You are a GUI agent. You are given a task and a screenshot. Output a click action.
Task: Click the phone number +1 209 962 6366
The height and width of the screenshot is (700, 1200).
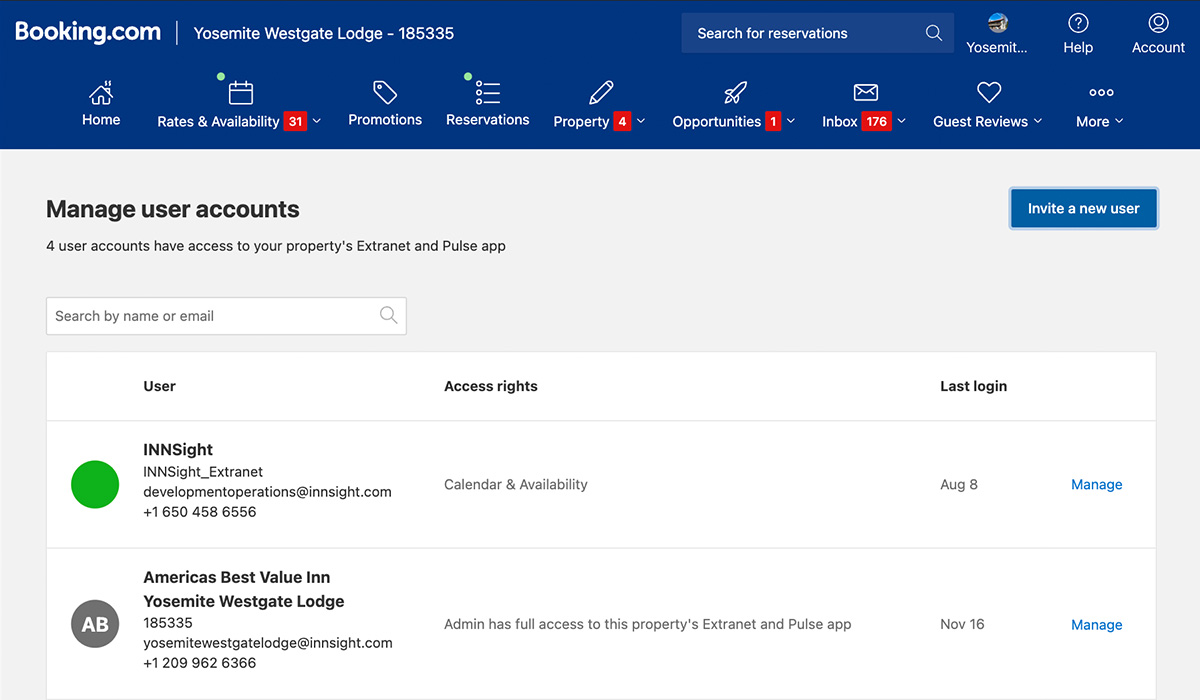click(x=200, y=663)
